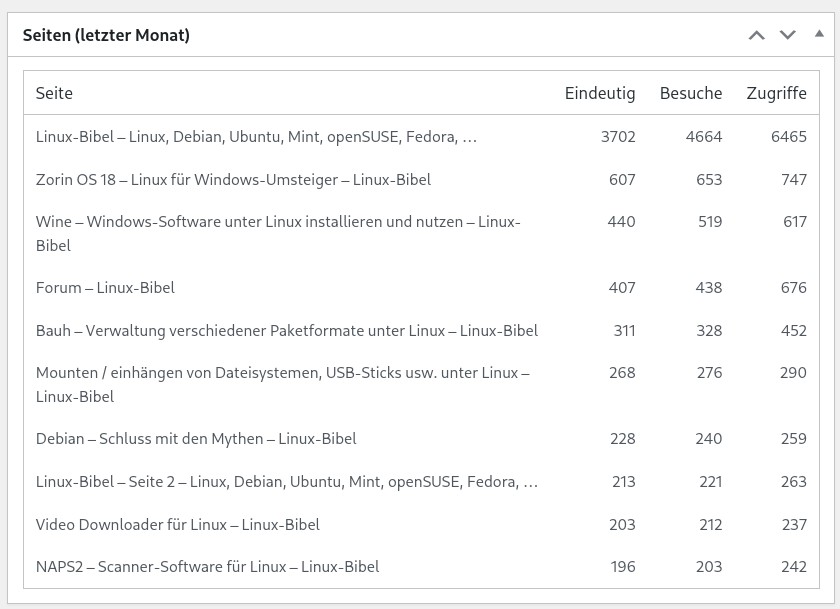Collapse the Seiten (letzter Monat) panel
Image resolution: width=840 pixels, height=609 pixels.
(819, 35)
